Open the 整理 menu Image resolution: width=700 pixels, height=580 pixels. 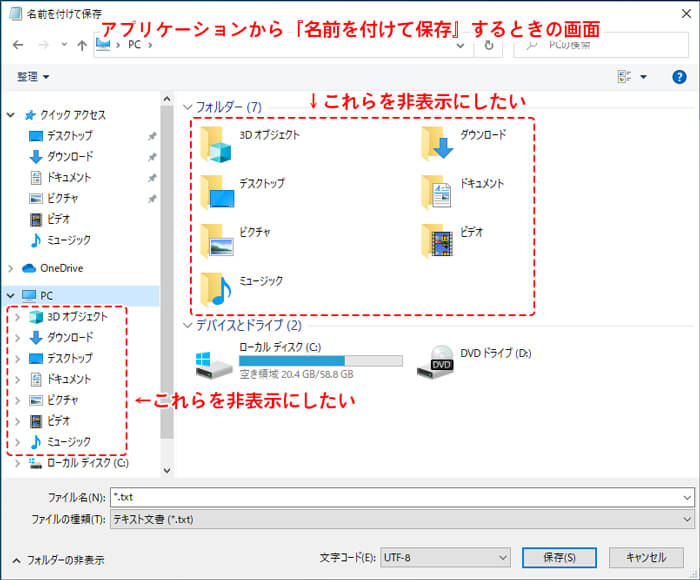click(33, 77)
